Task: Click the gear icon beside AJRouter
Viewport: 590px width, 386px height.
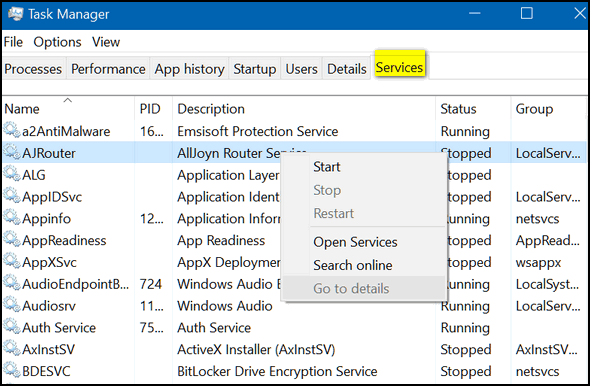Action: pos(12,152)
